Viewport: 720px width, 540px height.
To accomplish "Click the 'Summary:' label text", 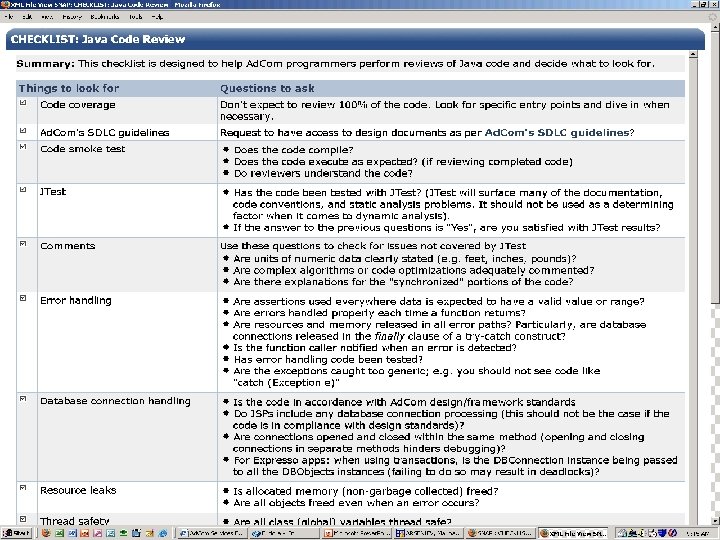I will [x=45, y=63].
